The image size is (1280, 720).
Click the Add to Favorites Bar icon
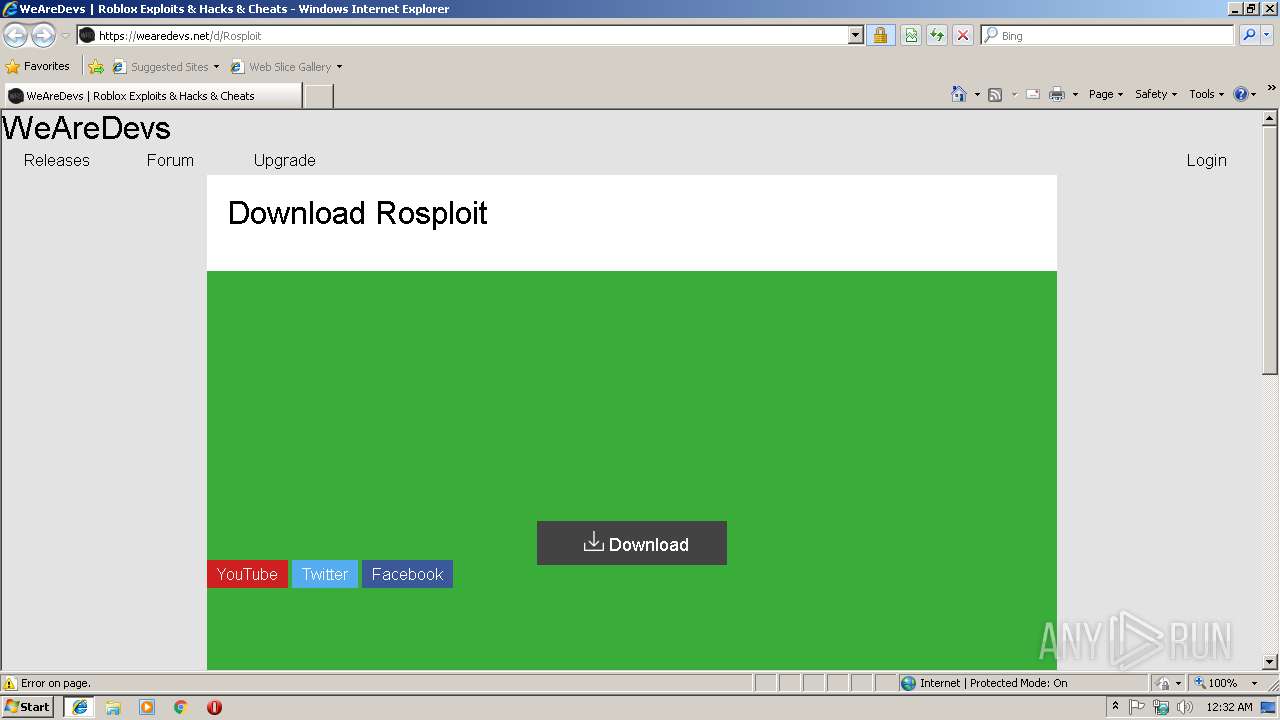pos(96,67)
